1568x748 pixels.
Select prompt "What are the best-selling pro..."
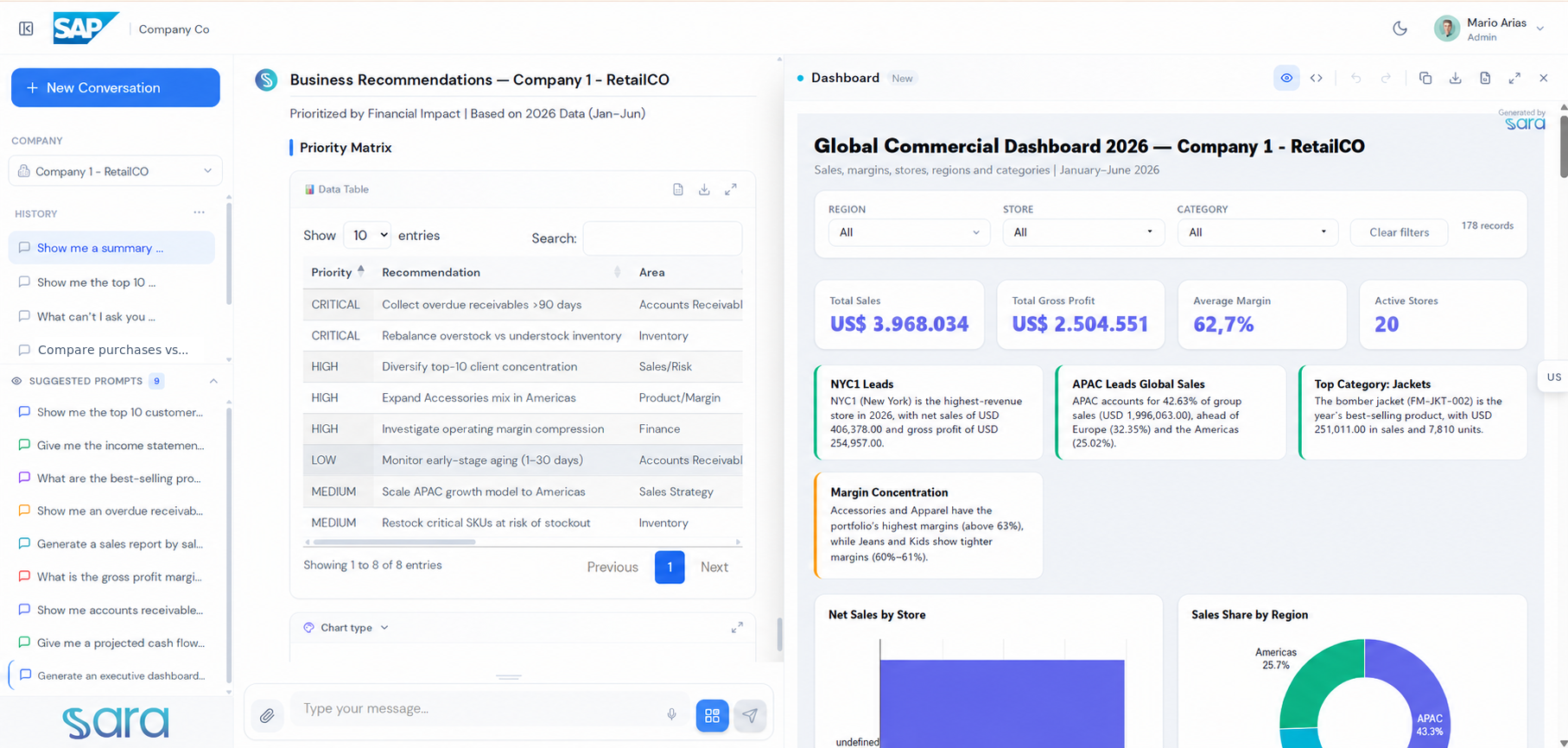(x=111, y=479)
